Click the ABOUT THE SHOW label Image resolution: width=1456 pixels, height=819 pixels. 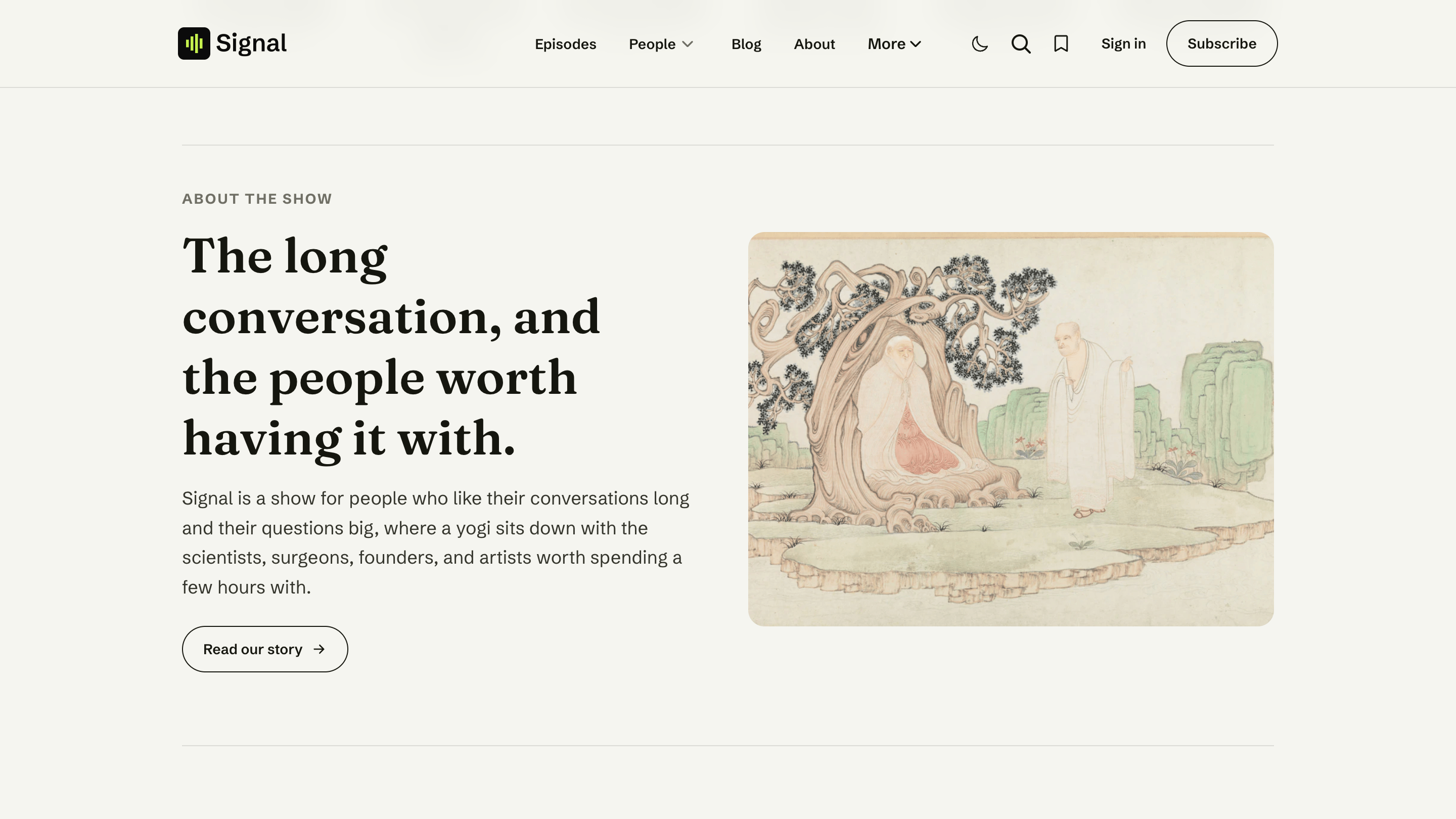[x=257, y=199]
